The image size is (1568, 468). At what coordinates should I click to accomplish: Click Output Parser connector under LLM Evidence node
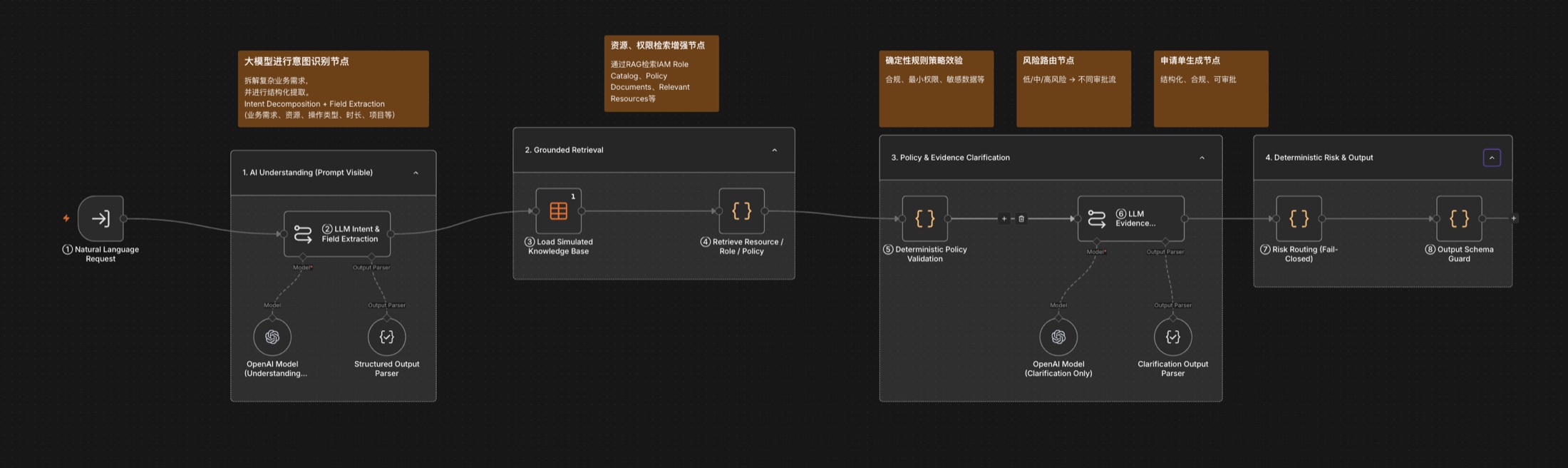click(x=1165, y=242)
